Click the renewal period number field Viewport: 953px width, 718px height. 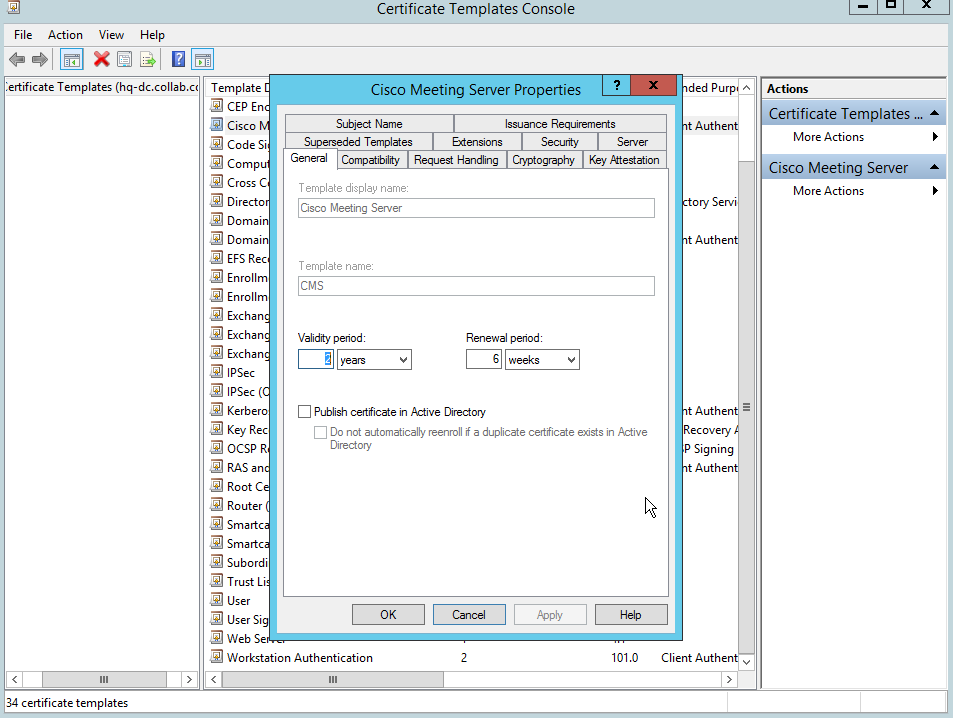(484, 359)
